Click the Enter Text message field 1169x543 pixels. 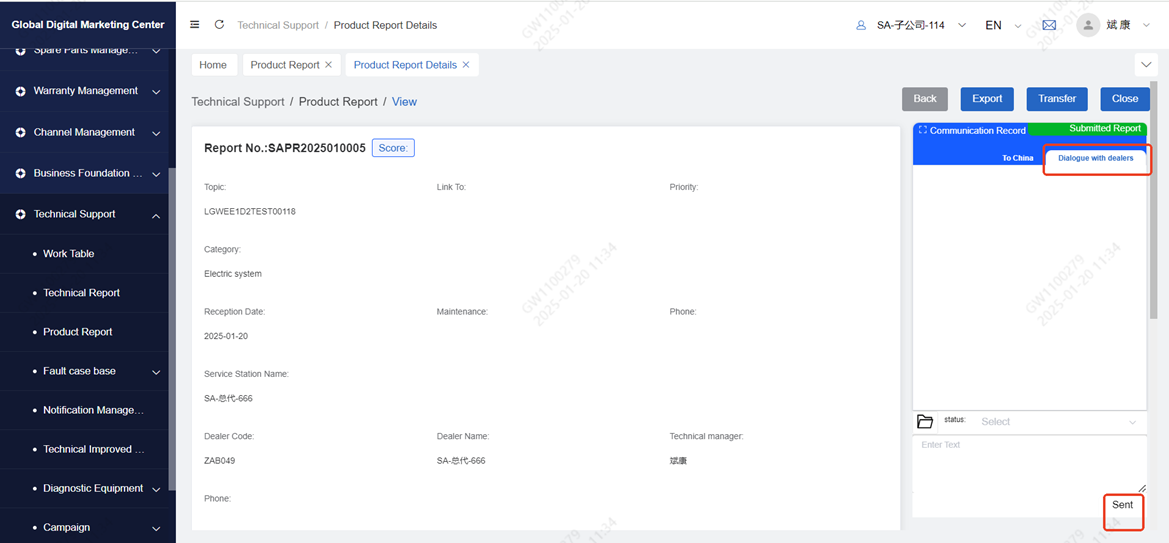(x=1029, y=462)
